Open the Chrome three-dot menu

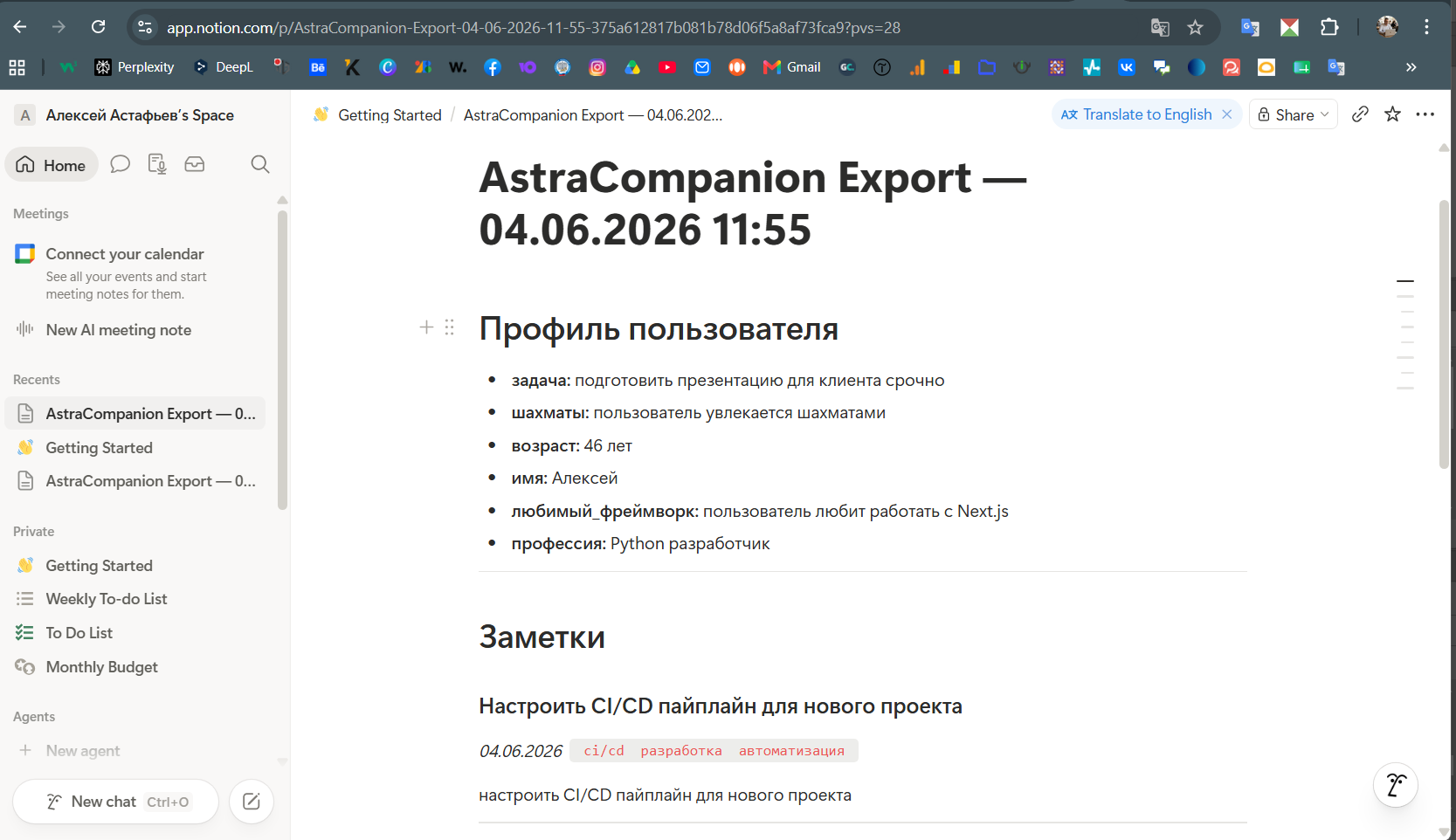click(x=1426, y=27)
